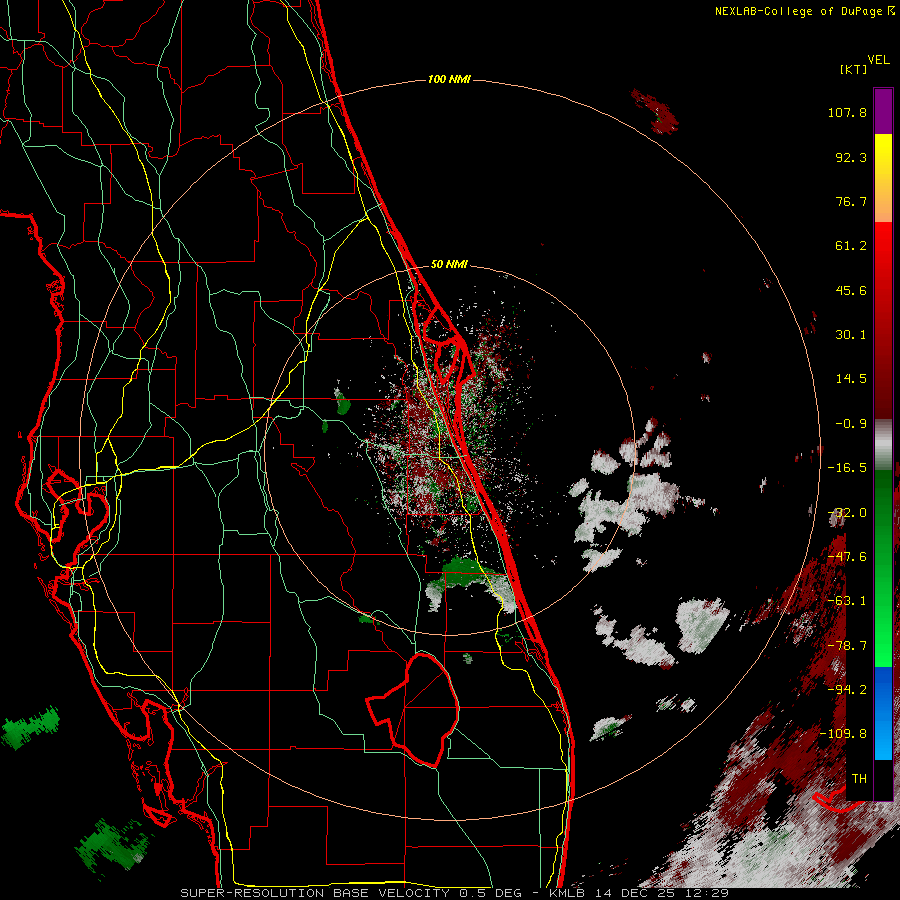This screenshot has width=900, height=900.
Task: Select the 45.6 value on velocity scale
Action: tap(851, 290)
